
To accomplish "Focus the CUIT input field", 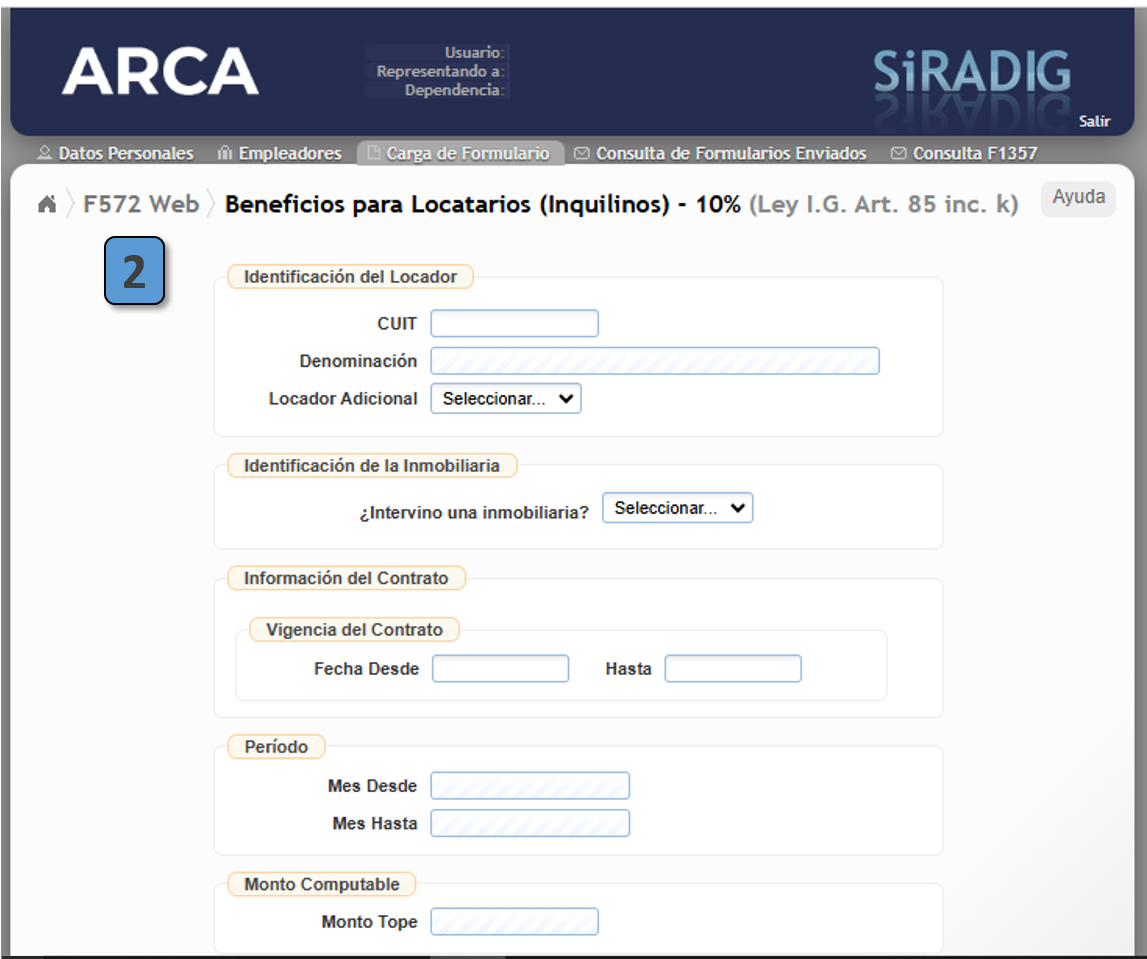I will (x=514, y=324).
